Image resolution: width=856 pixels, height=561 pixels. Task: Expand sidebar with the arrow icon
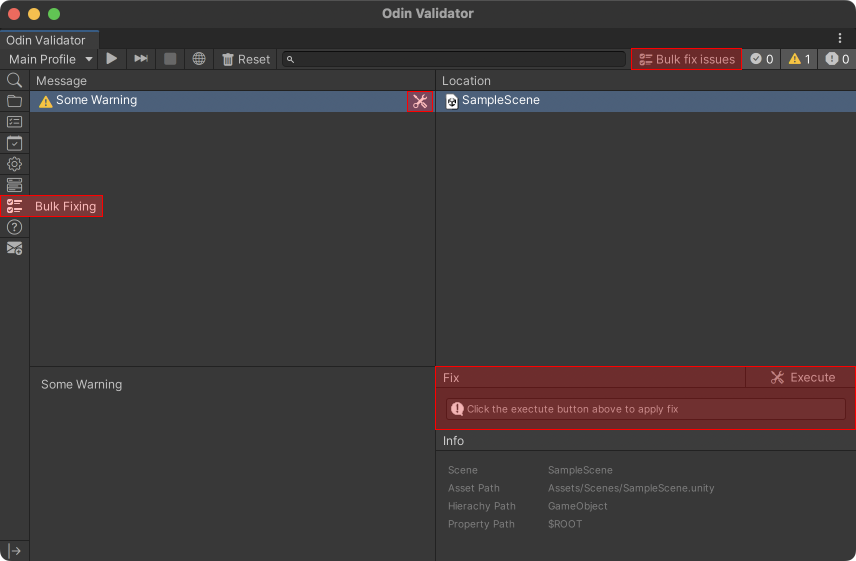coord(15,551)
